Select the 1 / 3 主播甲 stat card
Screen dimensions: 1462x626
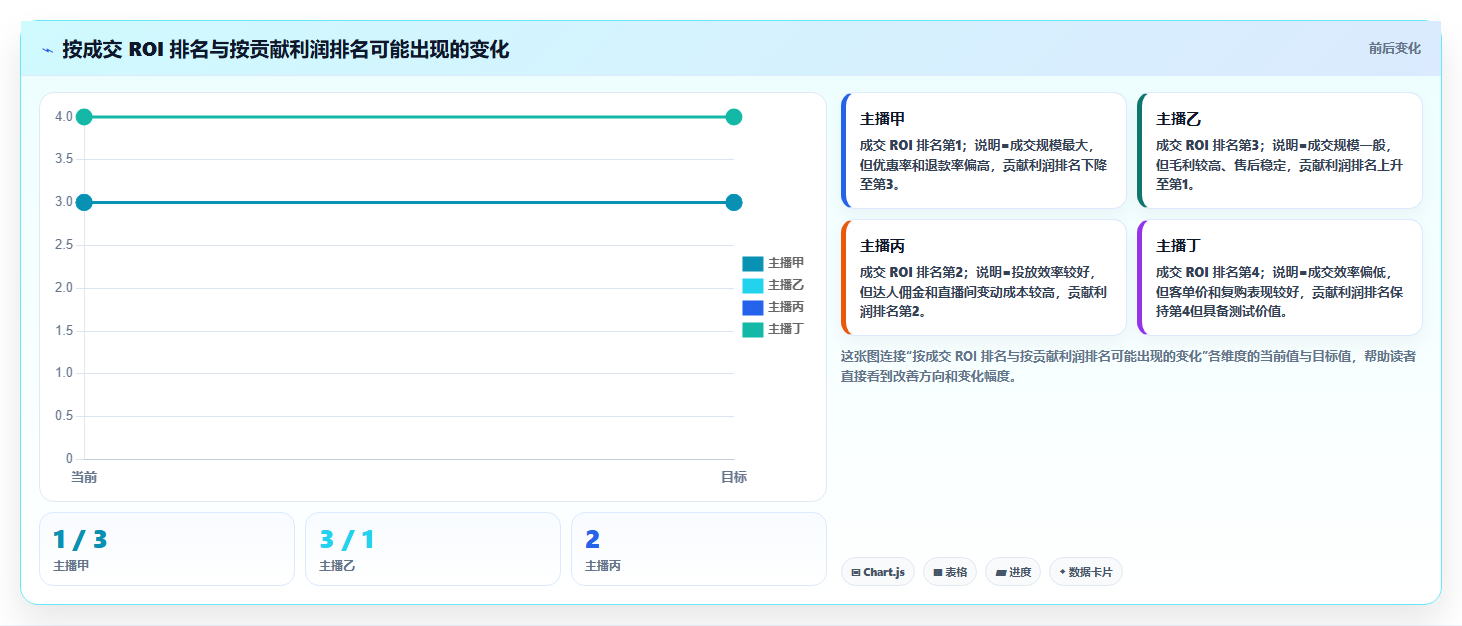(x=167, y=549)
